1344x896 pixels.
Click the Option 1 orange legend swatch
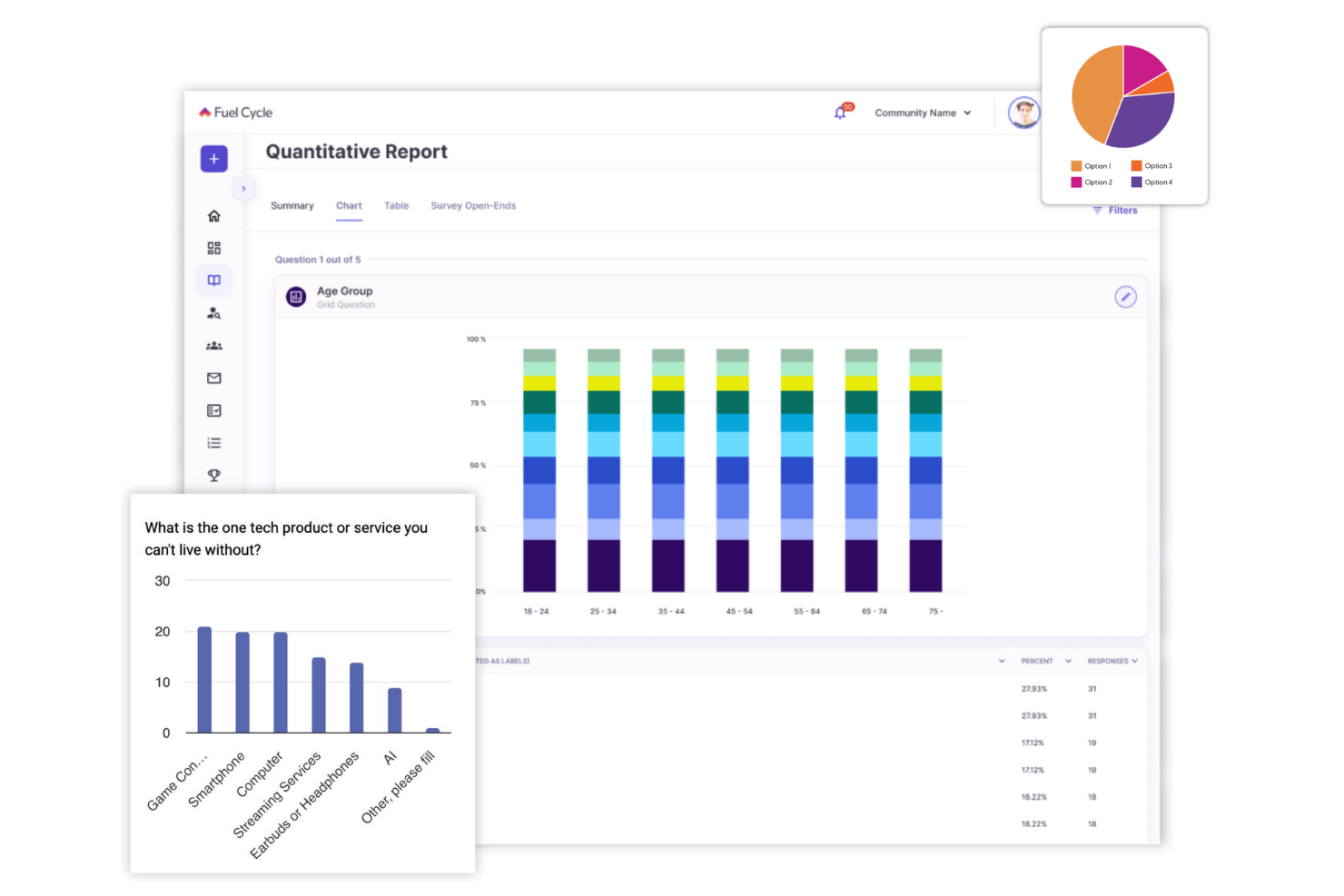tap(1076, 166)
